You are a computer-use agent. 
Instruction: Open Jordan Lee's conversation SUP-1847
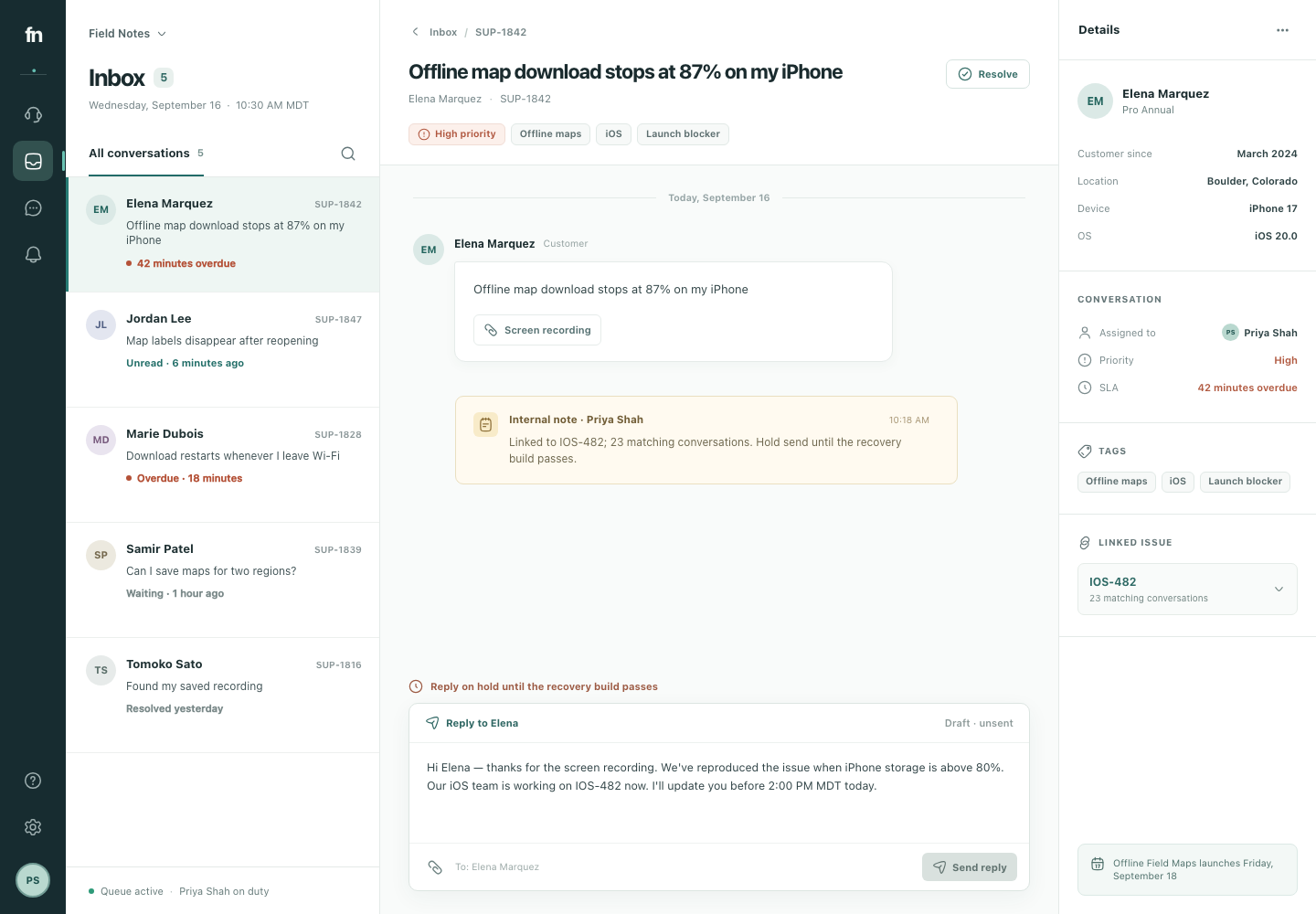pyautogui.click(x=223, y=349)
